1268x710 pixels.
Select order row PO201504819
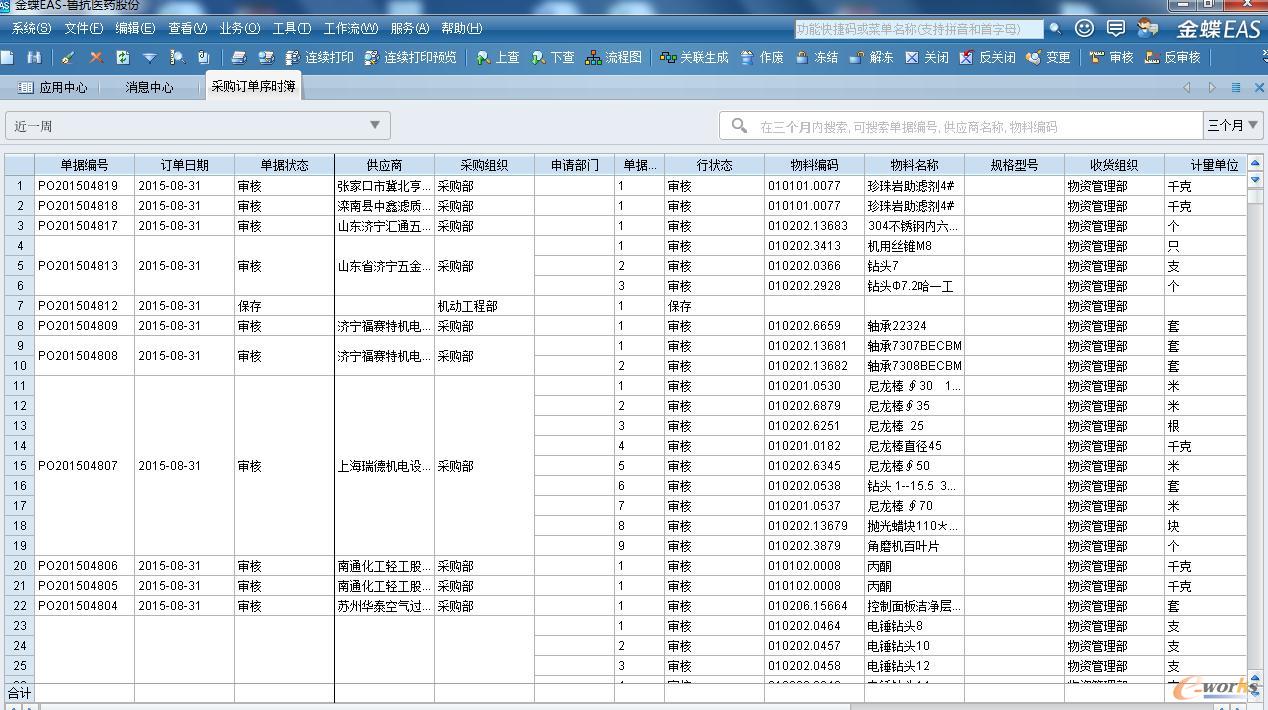(78, 186)
